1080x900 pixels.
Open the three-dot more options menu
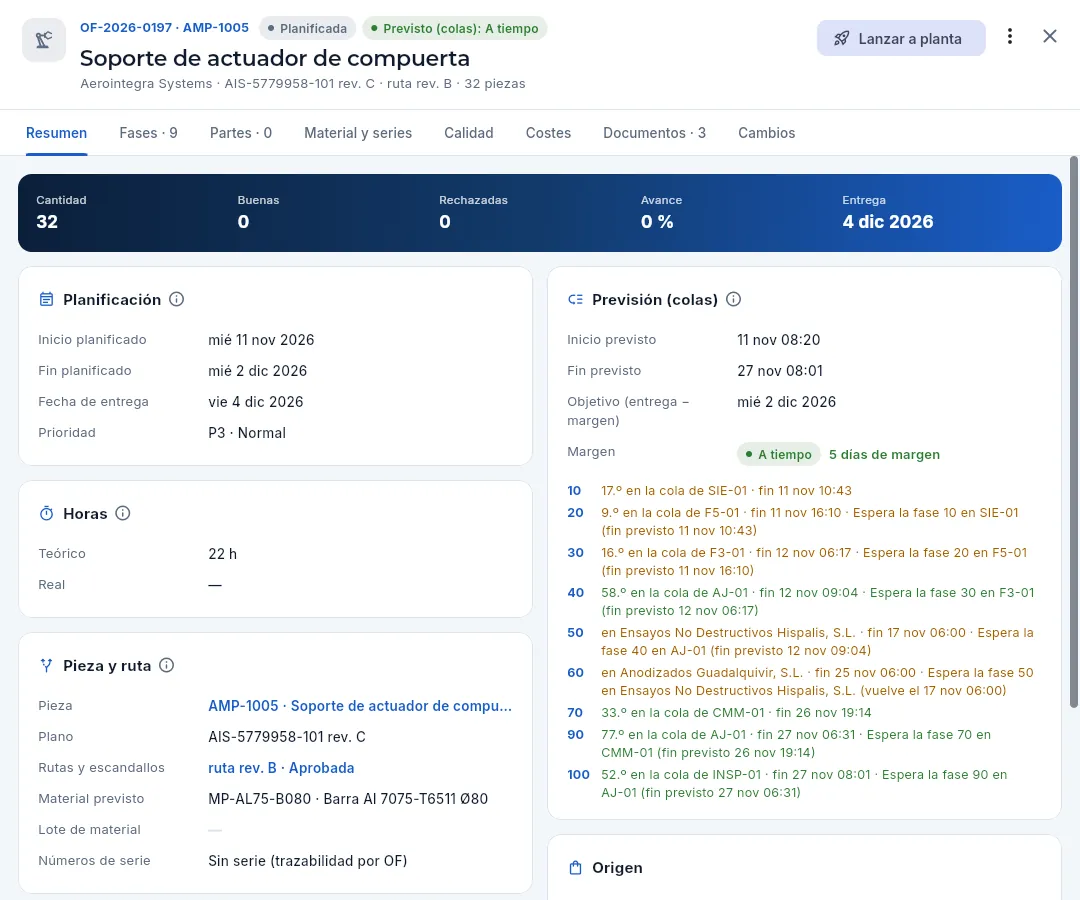pos(1010,36)
